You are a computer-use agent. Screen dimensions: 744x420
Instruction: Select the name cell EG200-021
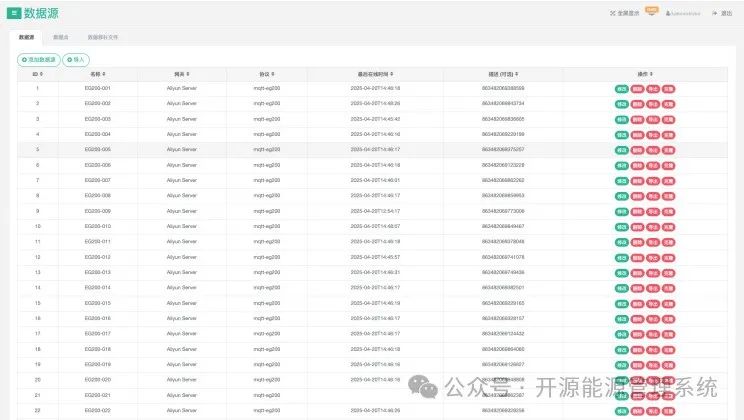98,395
